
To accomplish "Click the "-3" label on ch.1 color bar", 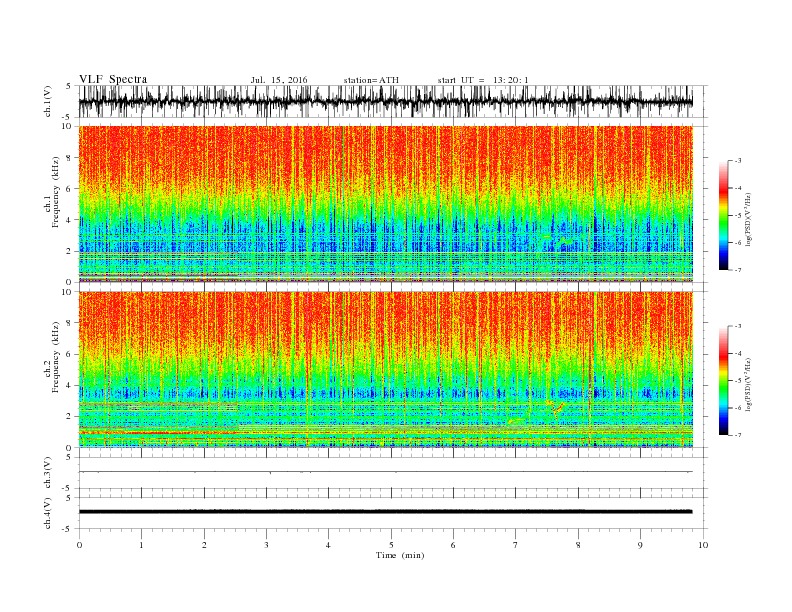I will click(737, 161).
